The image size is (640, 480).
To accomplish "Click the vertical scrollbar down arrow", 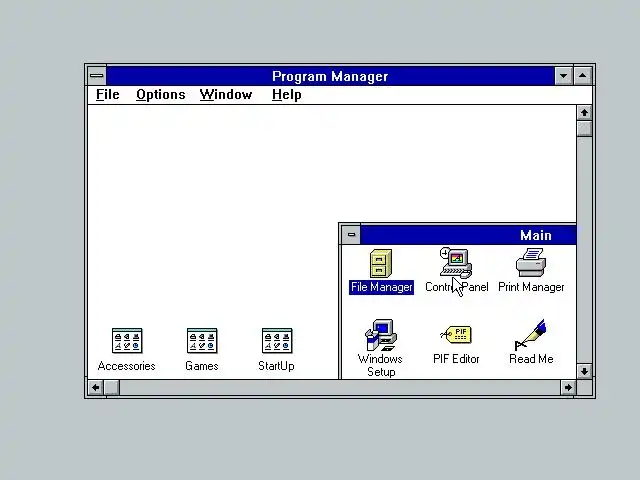I will click(584, 371).
